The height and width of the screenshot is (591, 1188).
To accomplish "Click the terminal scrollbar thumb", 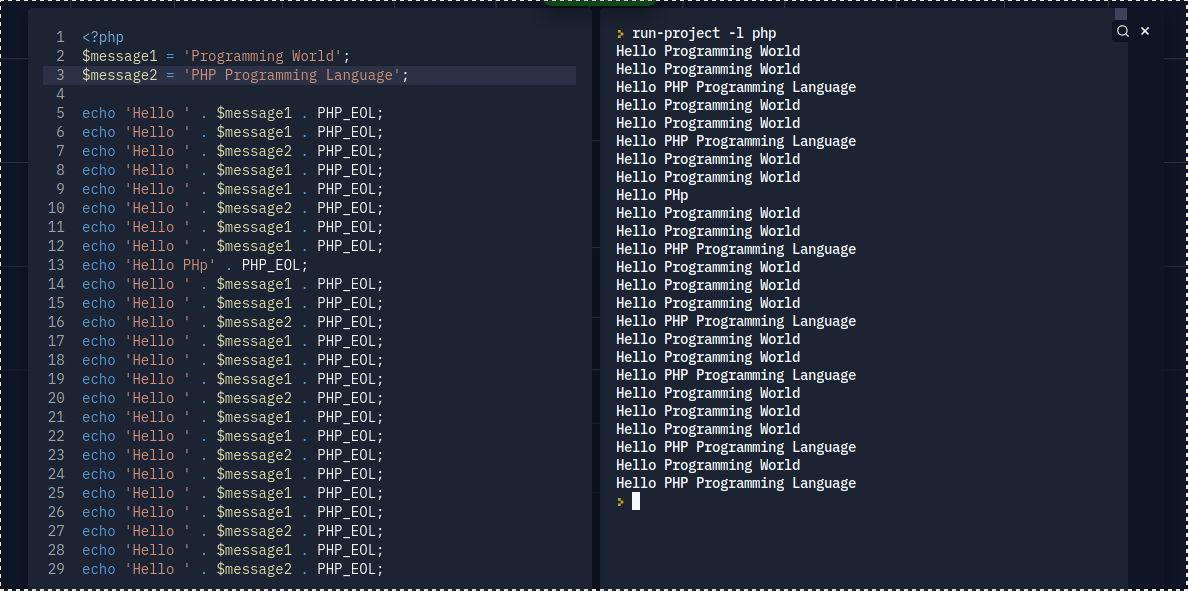I will [1121, 14].
